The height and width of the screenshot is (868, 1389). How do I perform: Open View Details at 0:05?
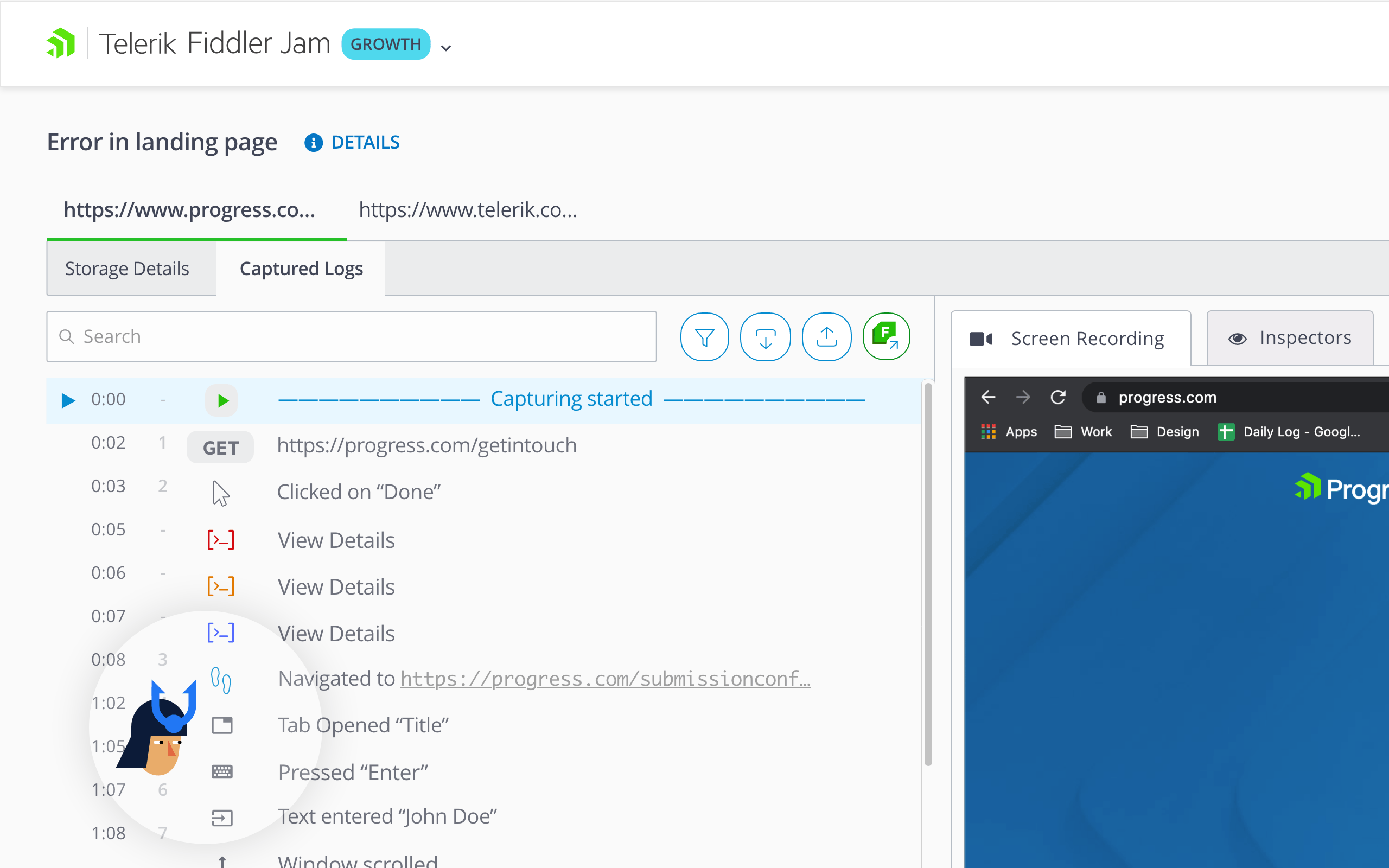pyautogui.click(x=336, y=540)
